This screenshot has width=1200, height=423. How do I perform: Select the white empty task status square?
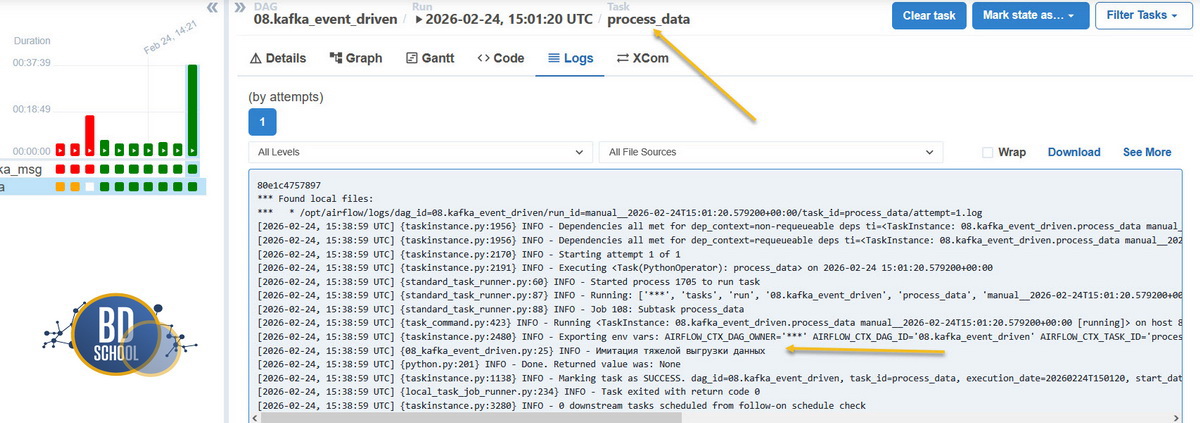pyautogui.click(x=89, y=186)
